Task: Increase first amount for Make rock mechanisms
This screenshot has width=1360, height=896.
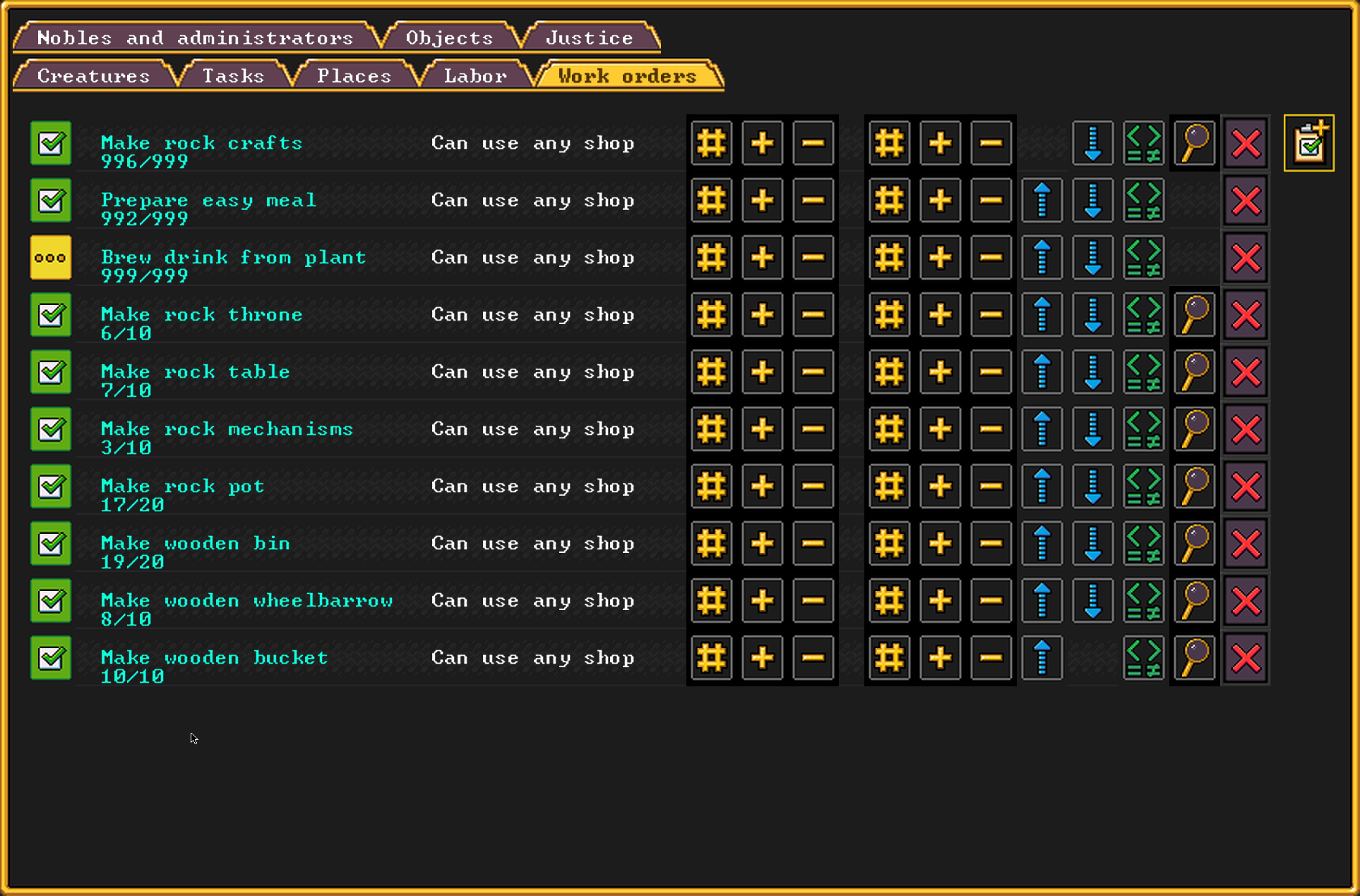Action: pos(762,429)
